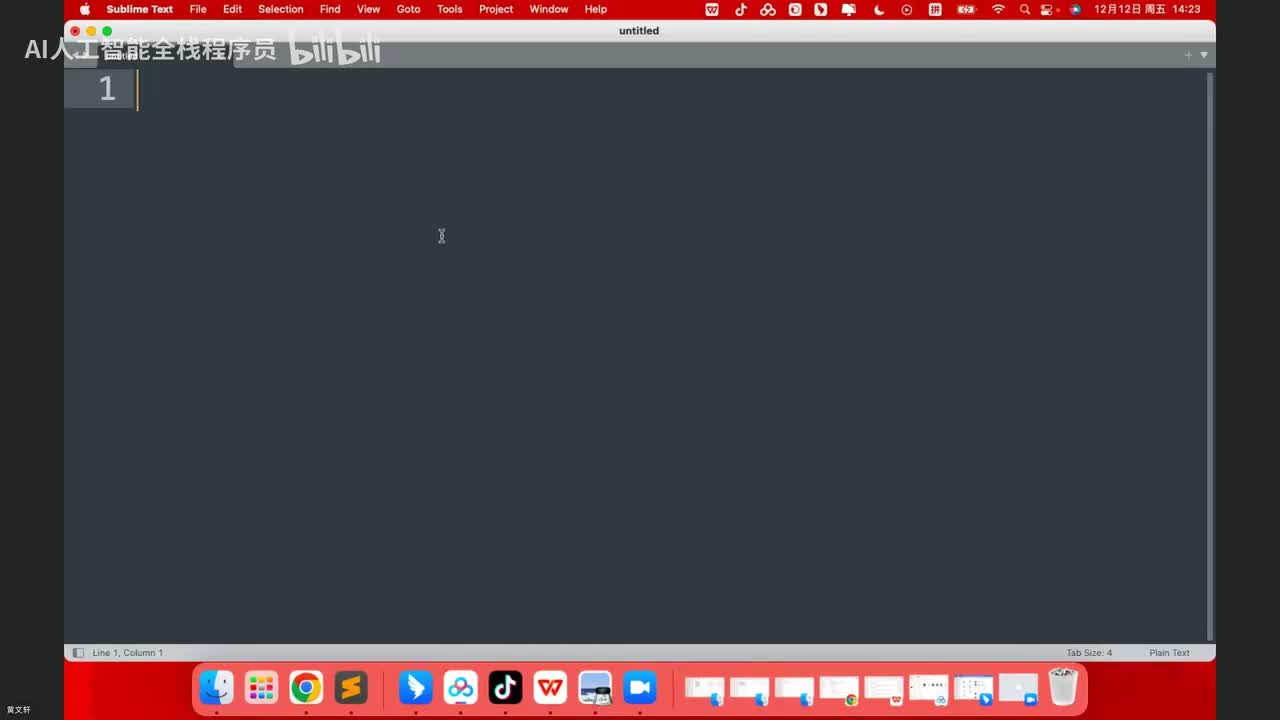Open WPS Office from the Dock

tap(550, 688)
